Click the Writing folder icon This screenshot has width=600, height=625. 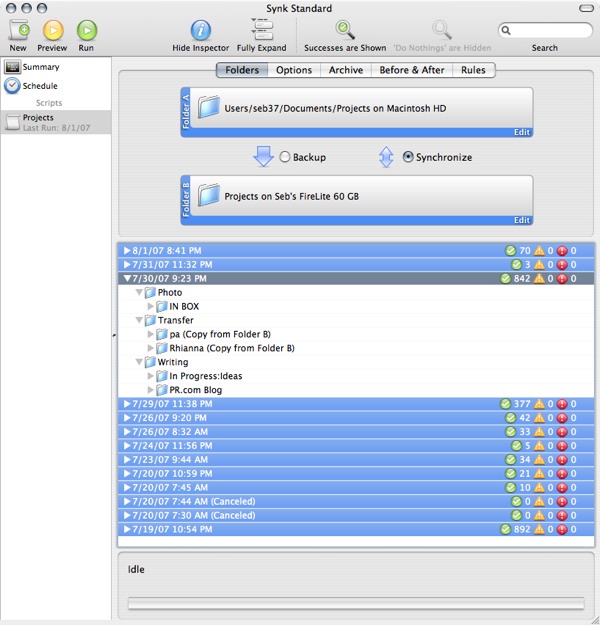150,362
